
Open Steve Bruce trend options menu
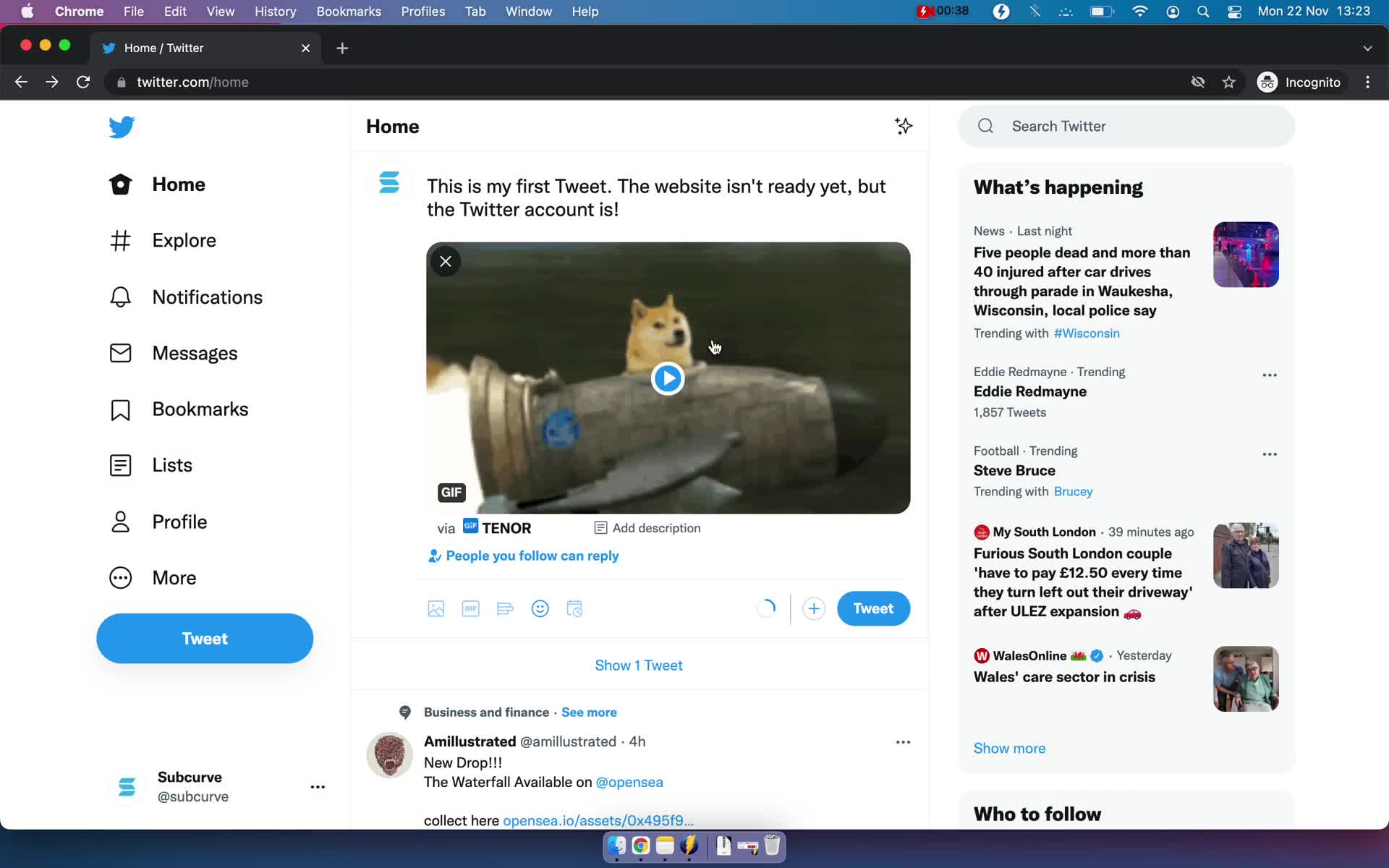[x=1270, y=454]
